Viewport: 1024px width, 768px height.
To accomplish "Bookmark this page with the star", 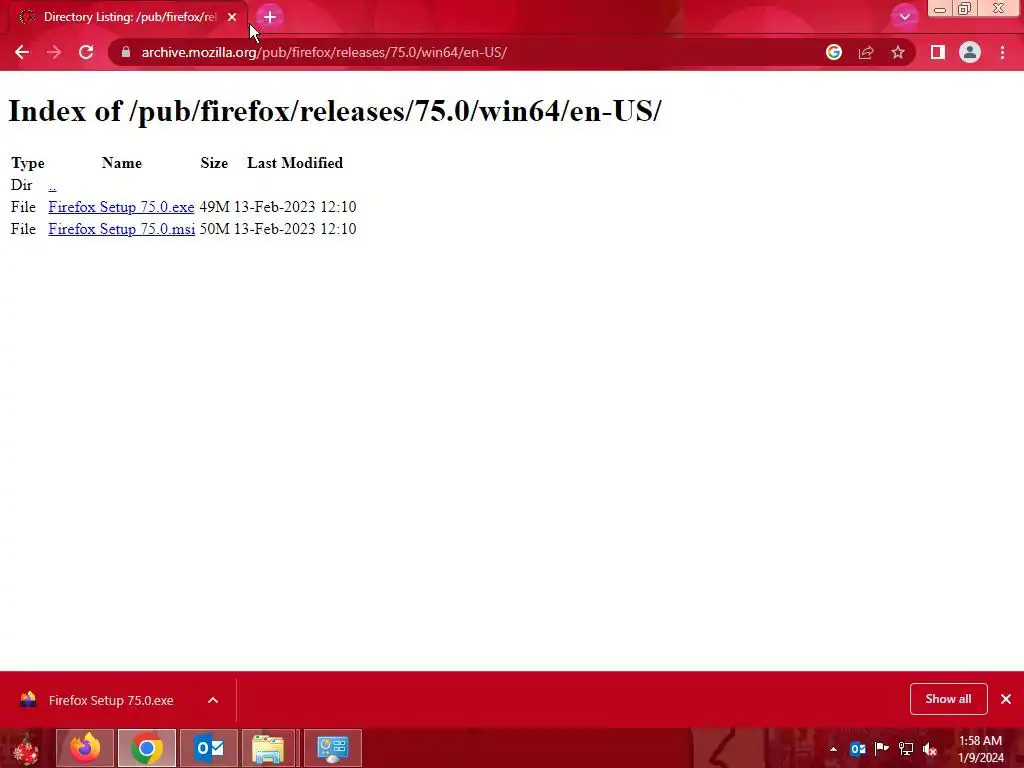I will (x=898, y=52).
